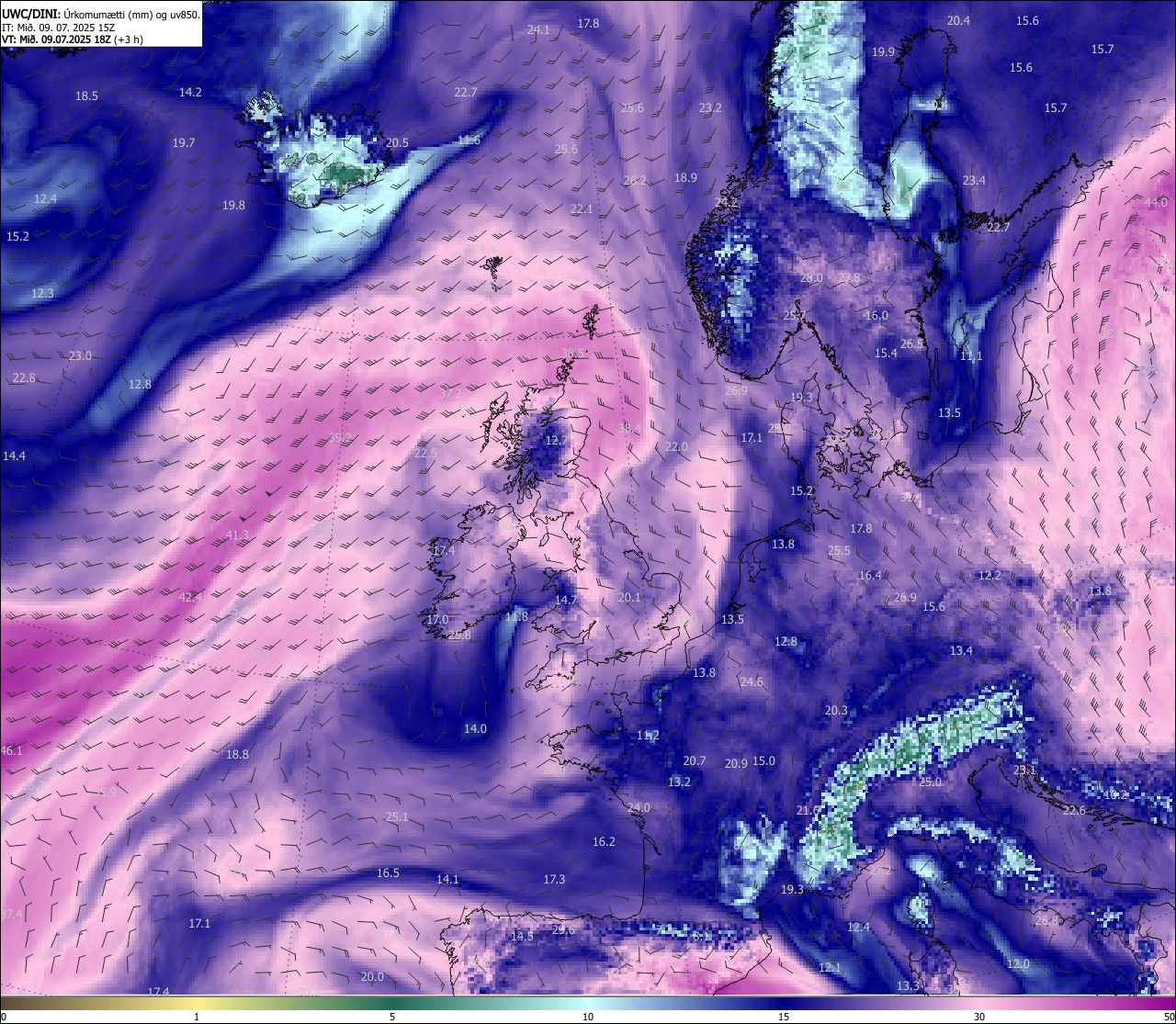This screenshot has height=1024, width=1176.
Task: Click the 23.0 value label
Action: pos(80,355)
